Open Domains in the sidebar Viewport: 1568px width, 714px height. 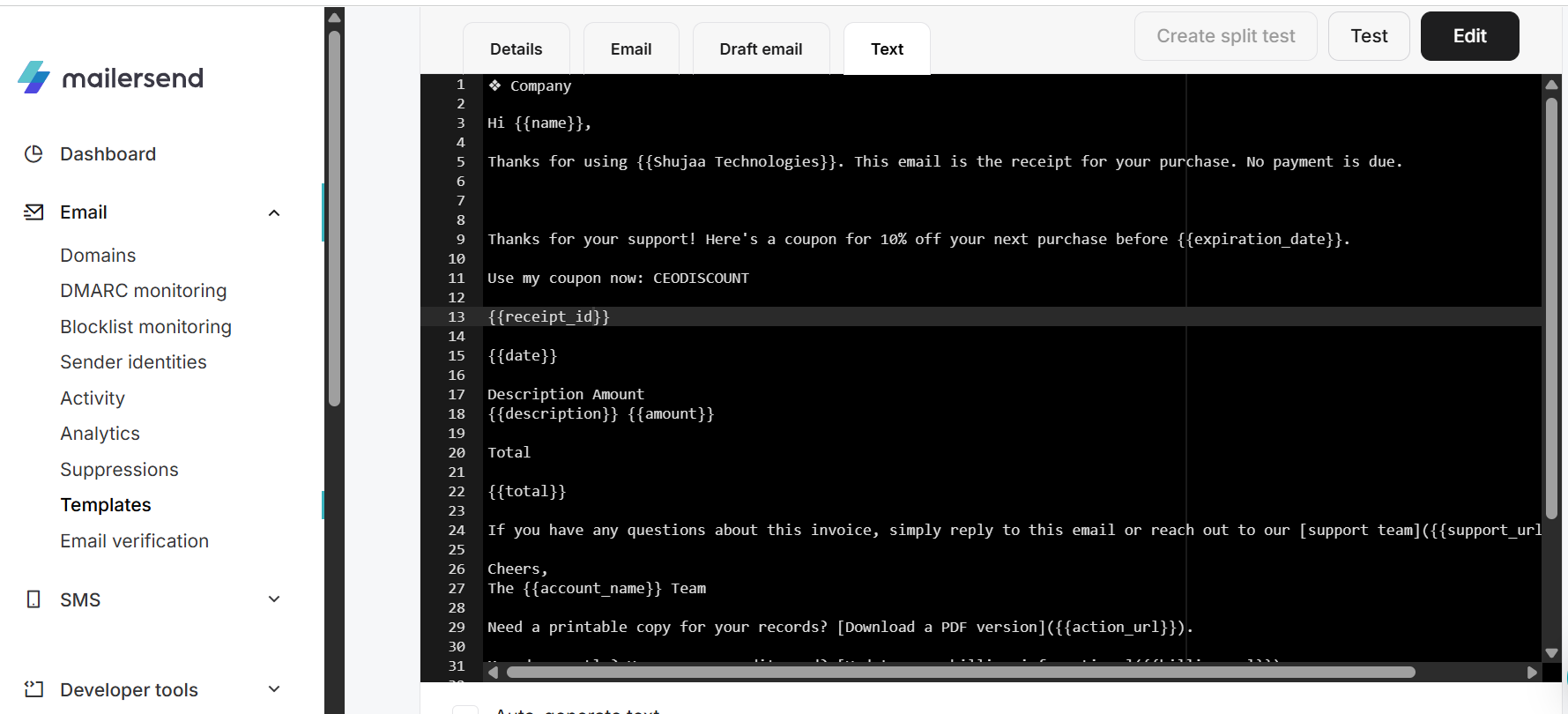pyautogui.click(x=98, y=256)
